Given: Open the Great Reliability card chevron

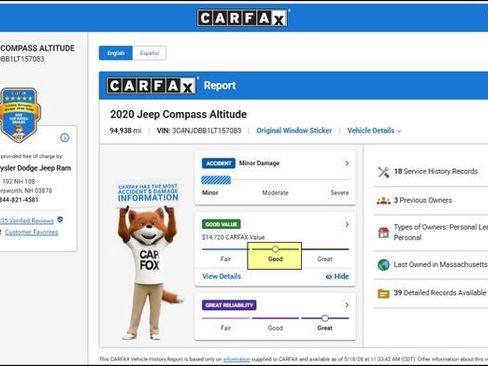Looking at the screenshot, I should [x=347, y=305].
